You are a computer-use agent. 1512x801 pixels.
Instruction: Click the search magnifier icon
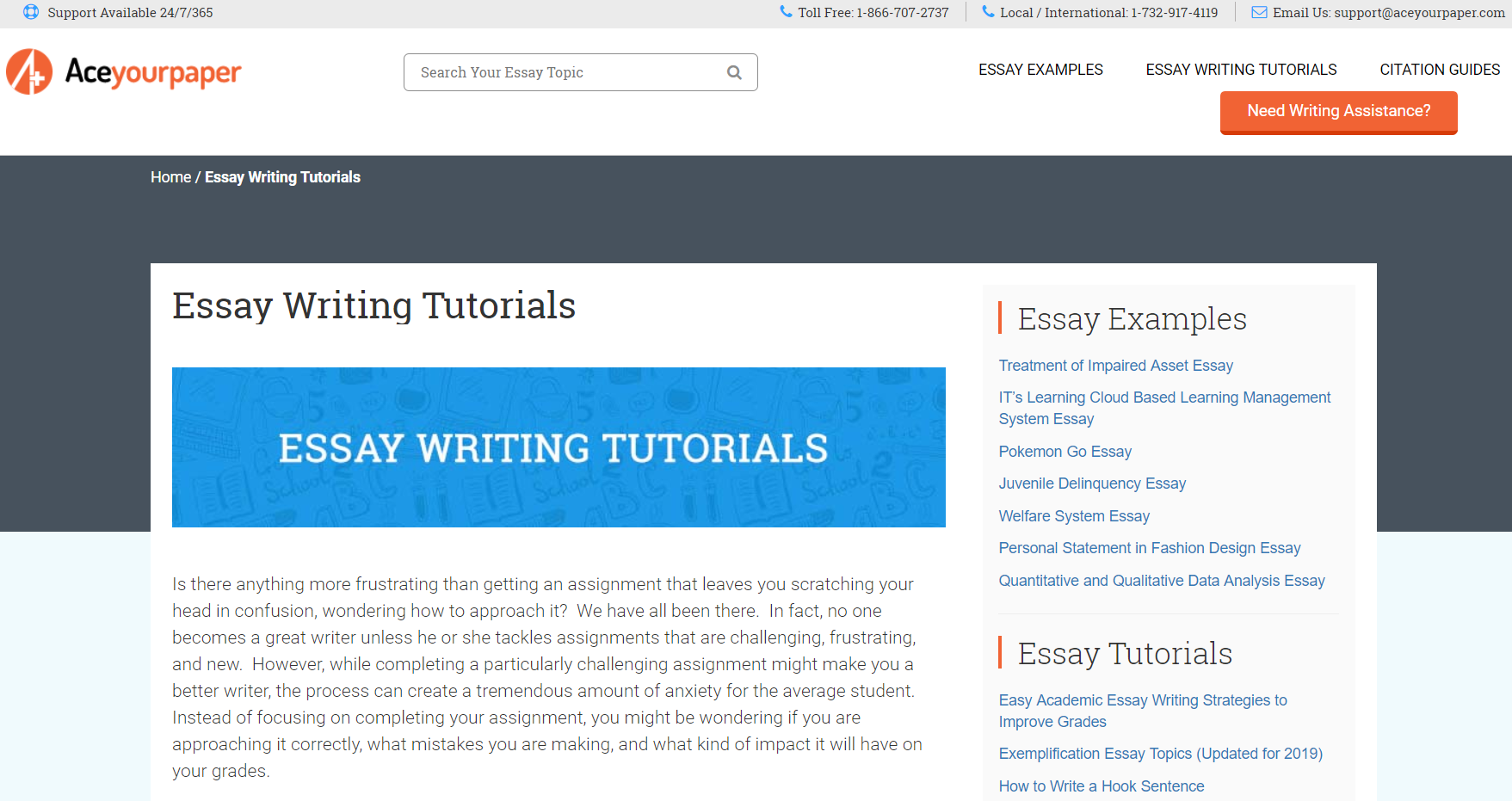pyautogui.click(x=734, y=72)
